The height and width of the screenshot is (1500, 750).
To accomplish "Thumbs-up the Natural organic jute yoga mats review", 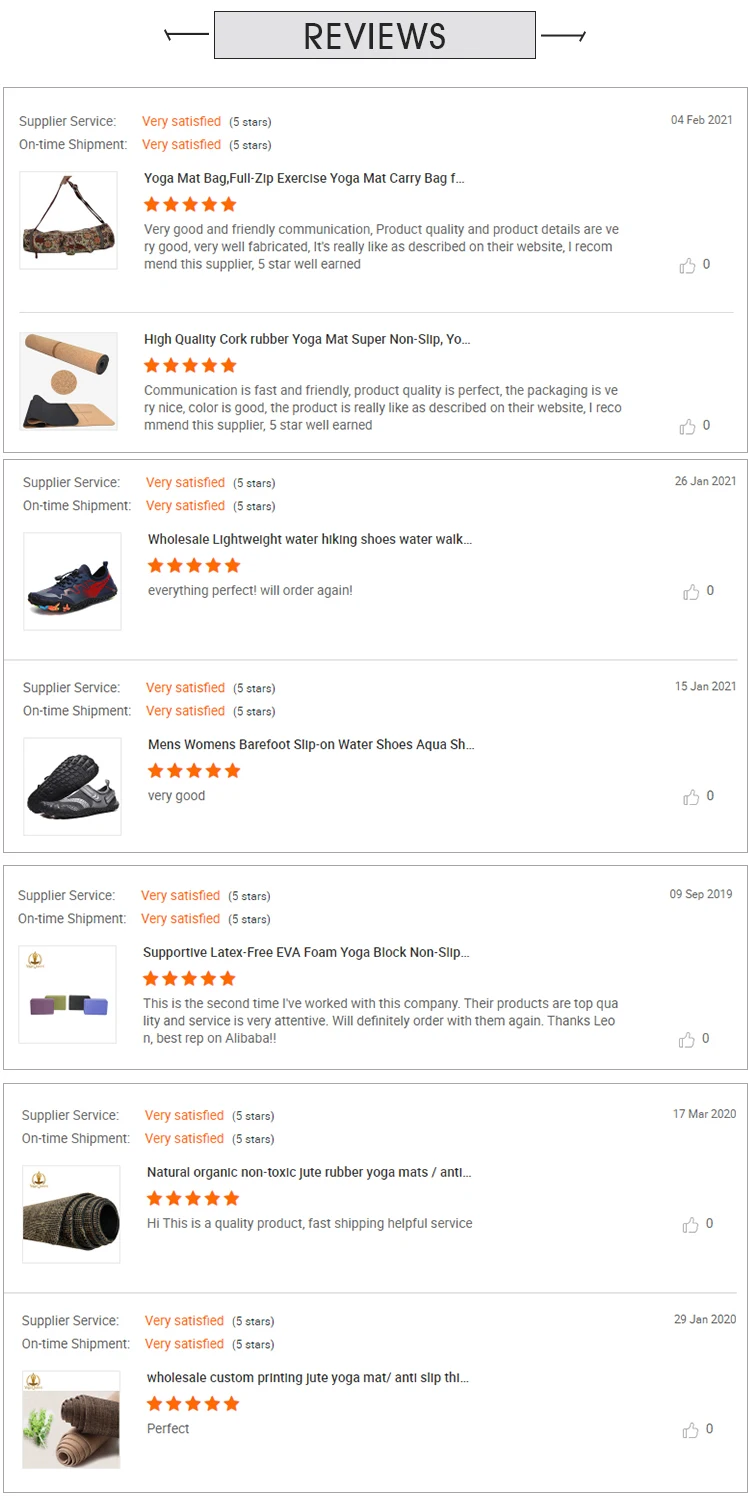I will tap(691, 1225).
